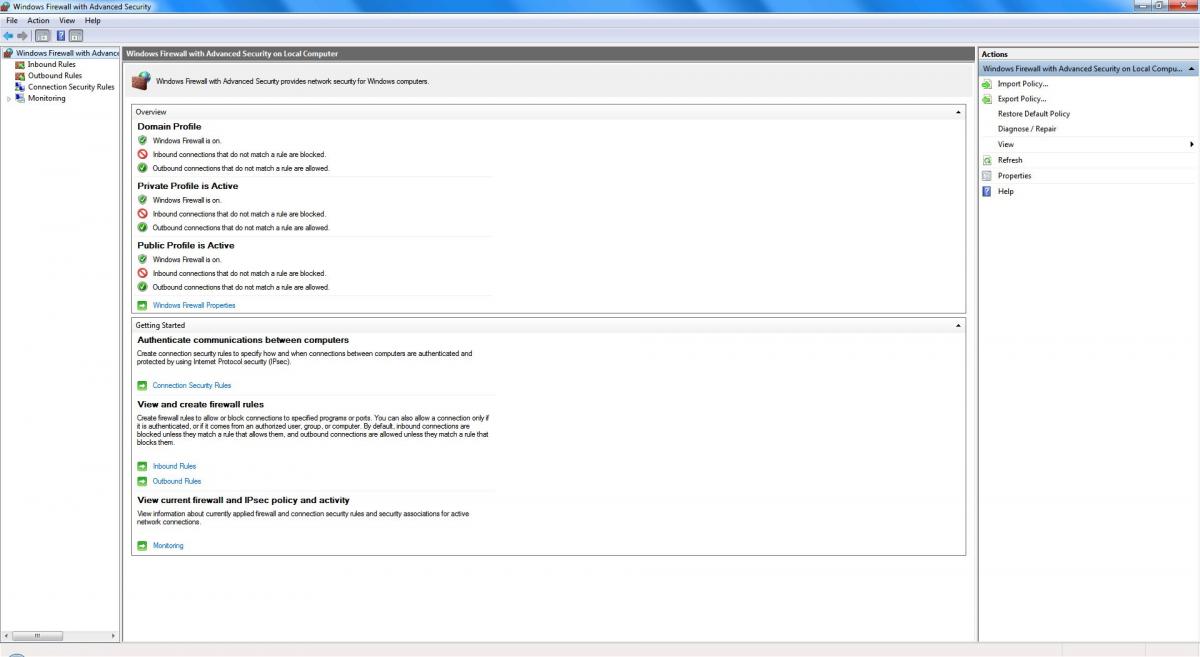Click the Properties icon in Actions

[988, 176]
